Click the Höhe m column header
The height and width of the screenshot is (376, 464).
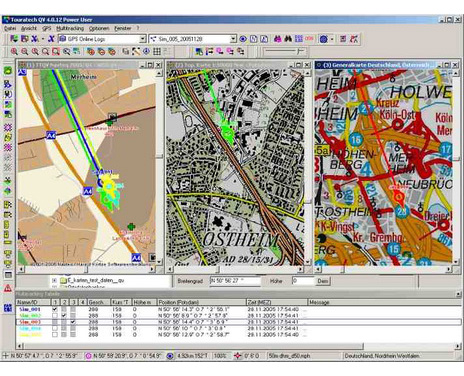coord(144,302)
